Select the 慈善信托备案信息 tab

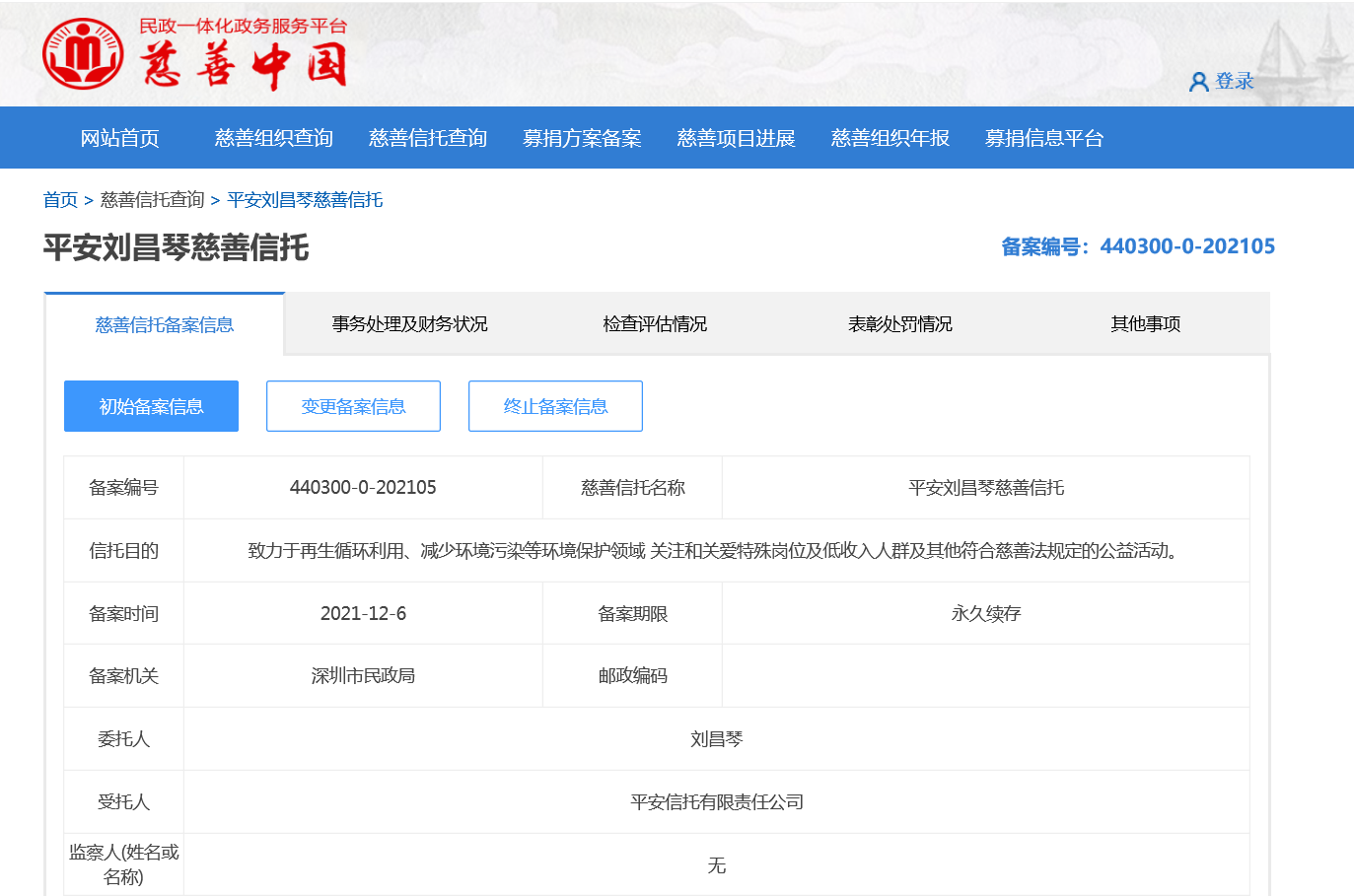pos(165,324)
